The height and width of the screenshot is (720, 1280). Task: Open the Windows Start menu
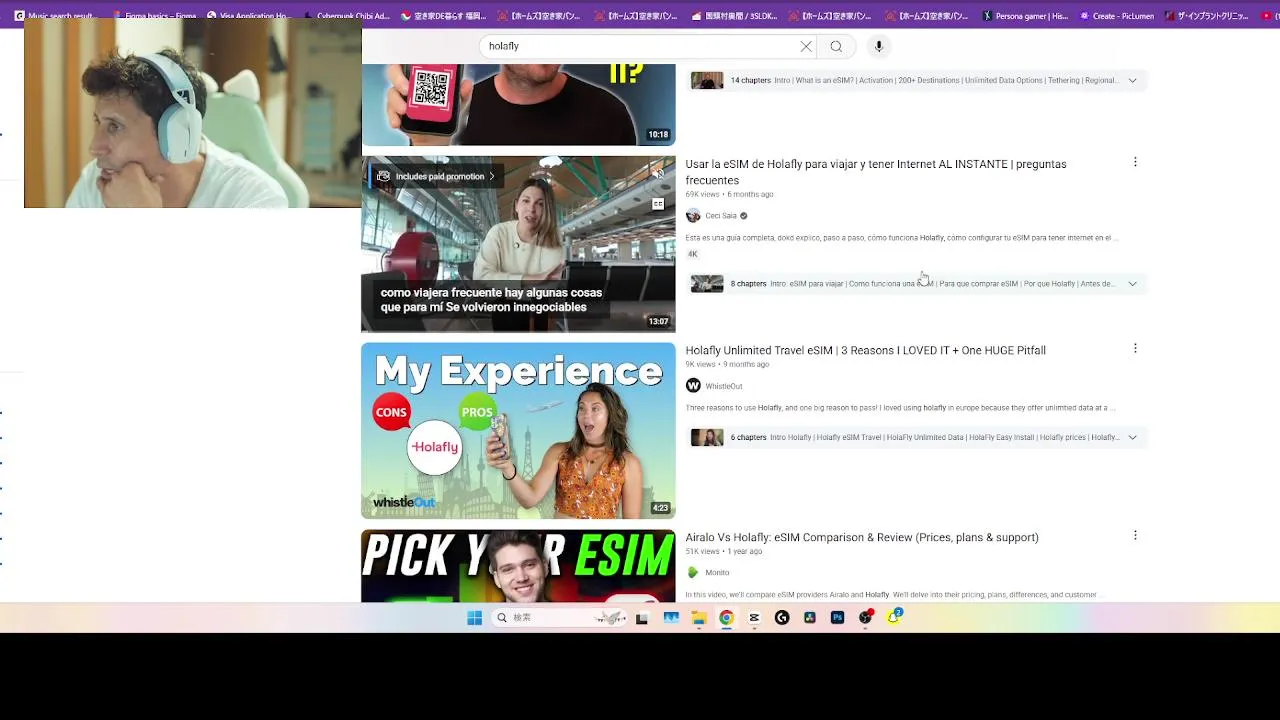[475, 618]
